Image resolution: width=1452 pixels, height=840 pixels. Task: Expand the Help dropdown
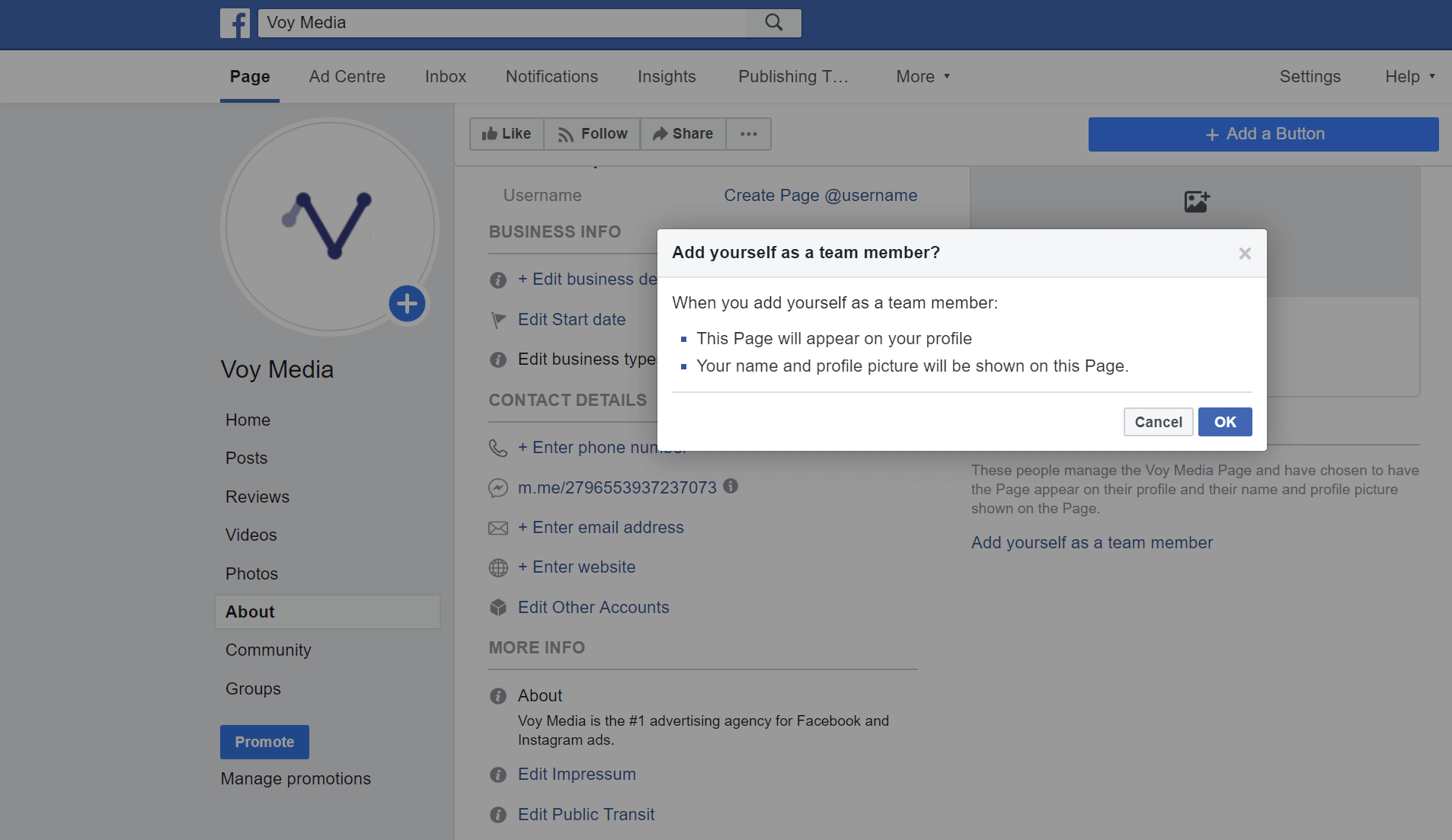[x=1410, y=76]
